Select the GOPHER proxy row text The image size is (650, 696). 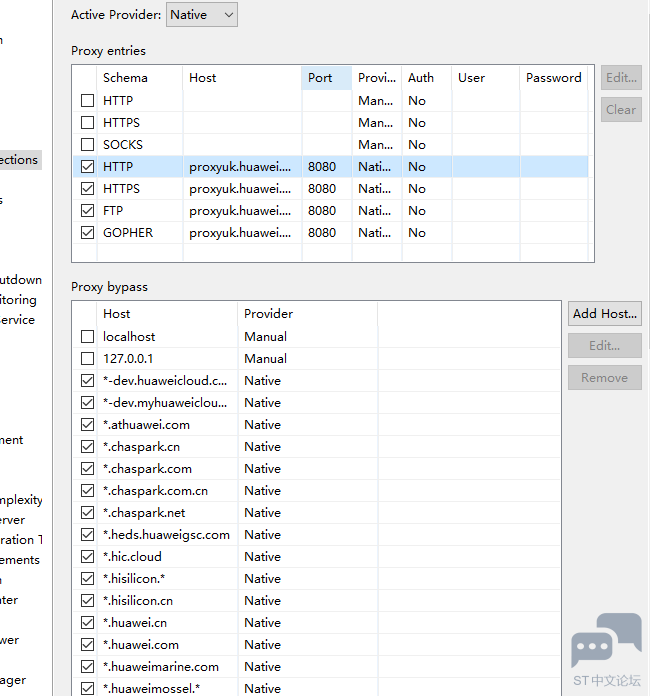point(128,233)
